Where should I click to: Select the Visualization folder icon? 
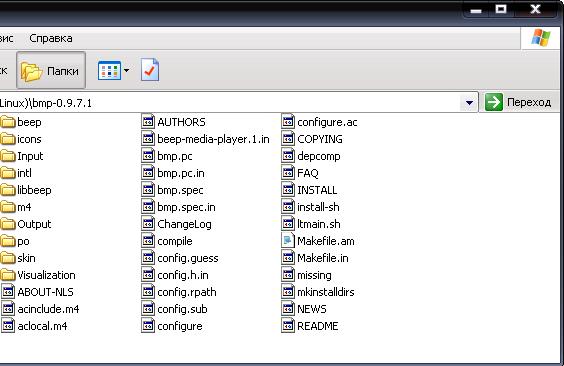(x=8, y=275)
